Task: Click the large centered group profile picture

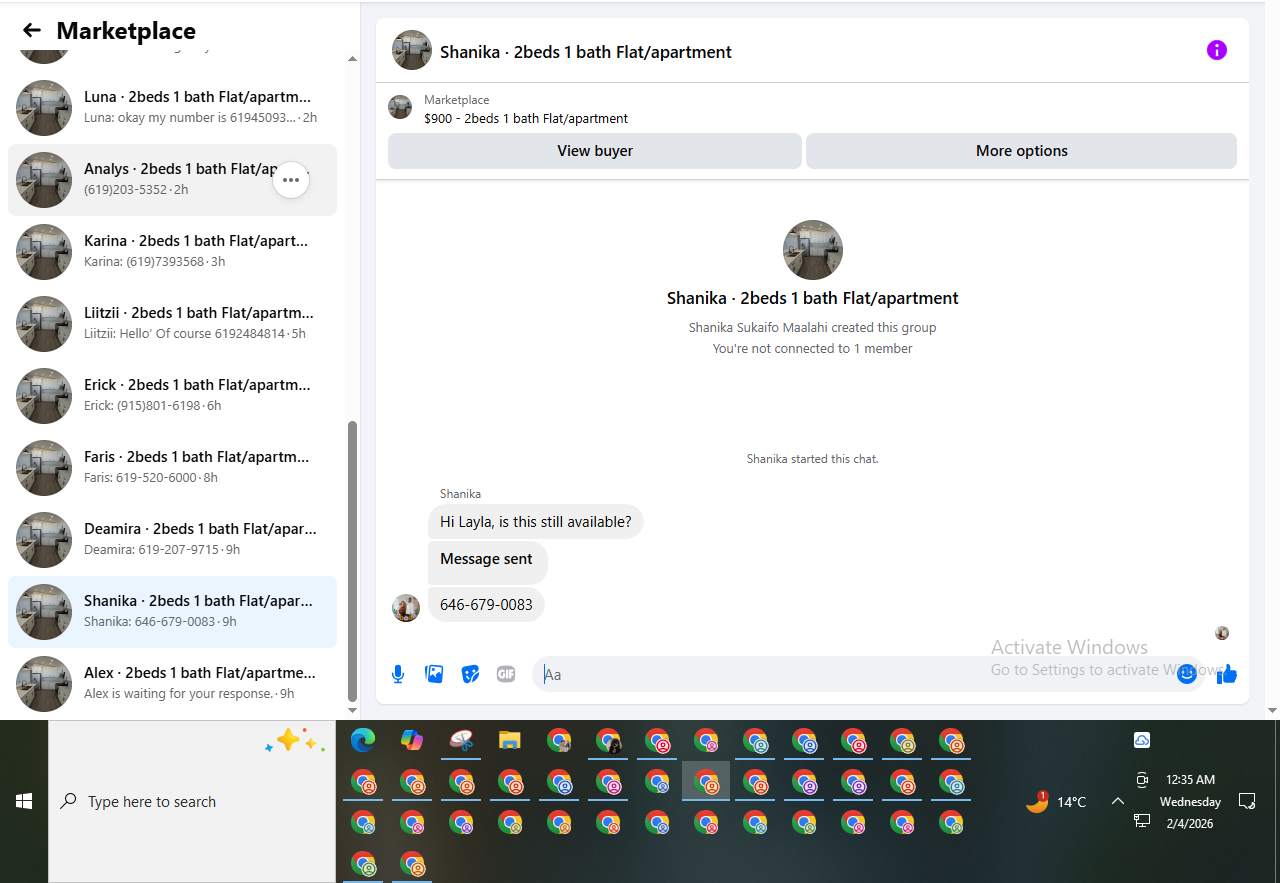Action: click(813, 250)
